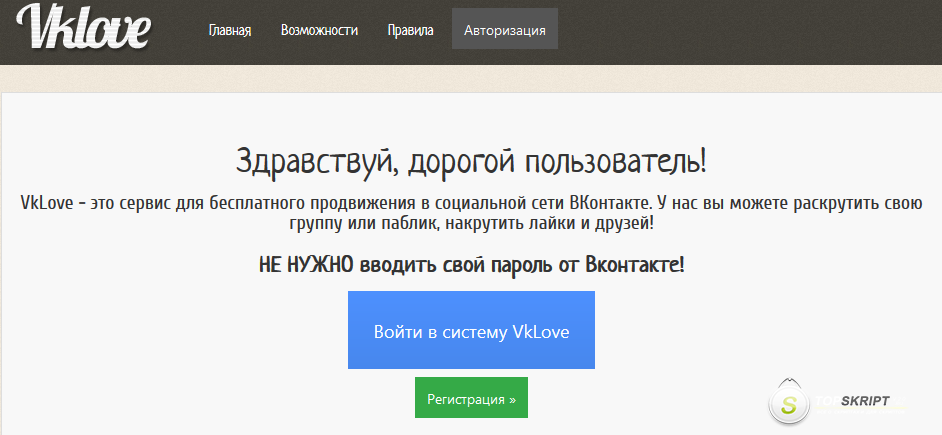Click the description line starting VkLove - это сервис

[471, 203]
